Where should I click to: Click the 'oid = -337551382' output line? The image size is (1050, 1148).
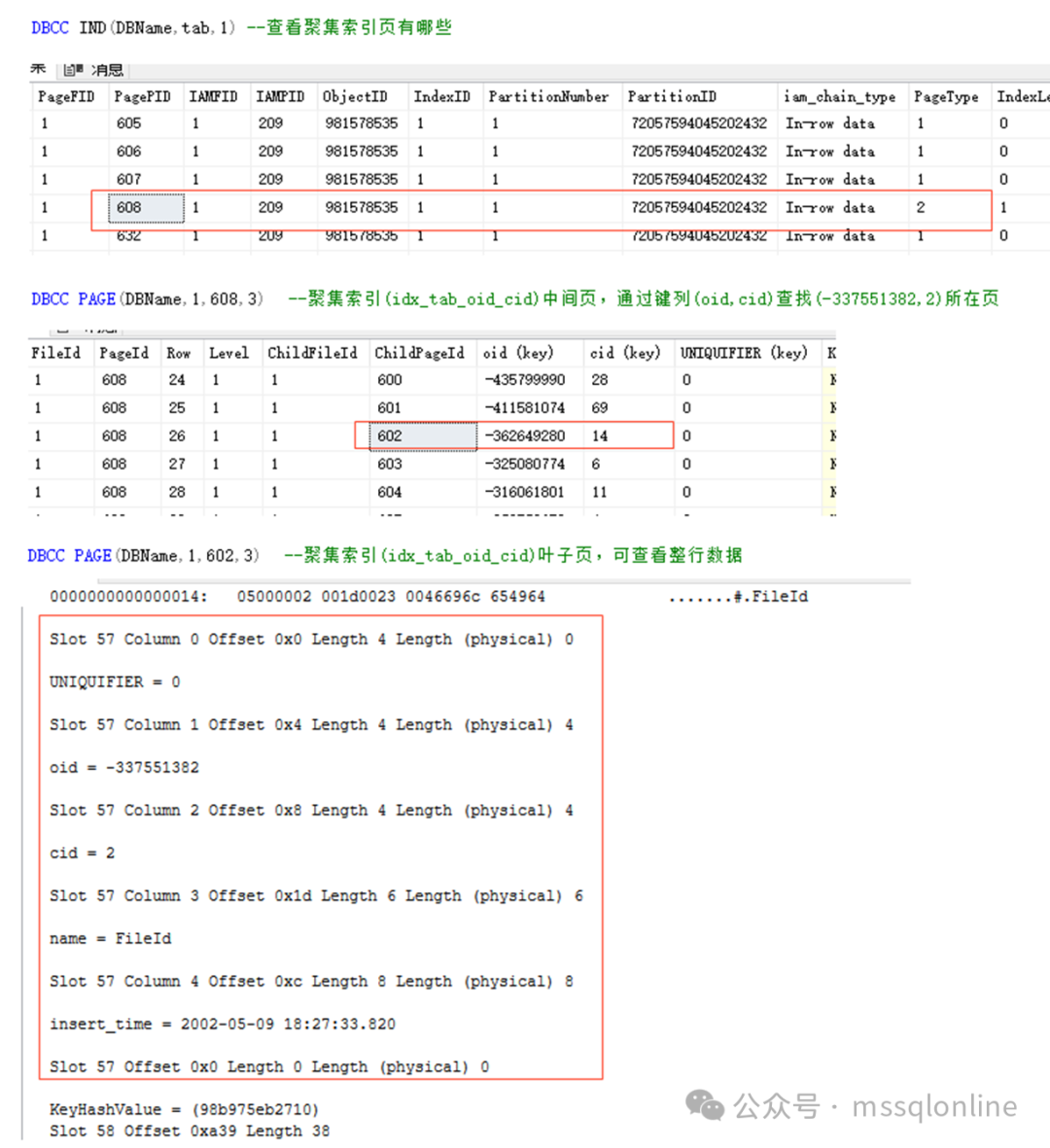tap(124, 767)
